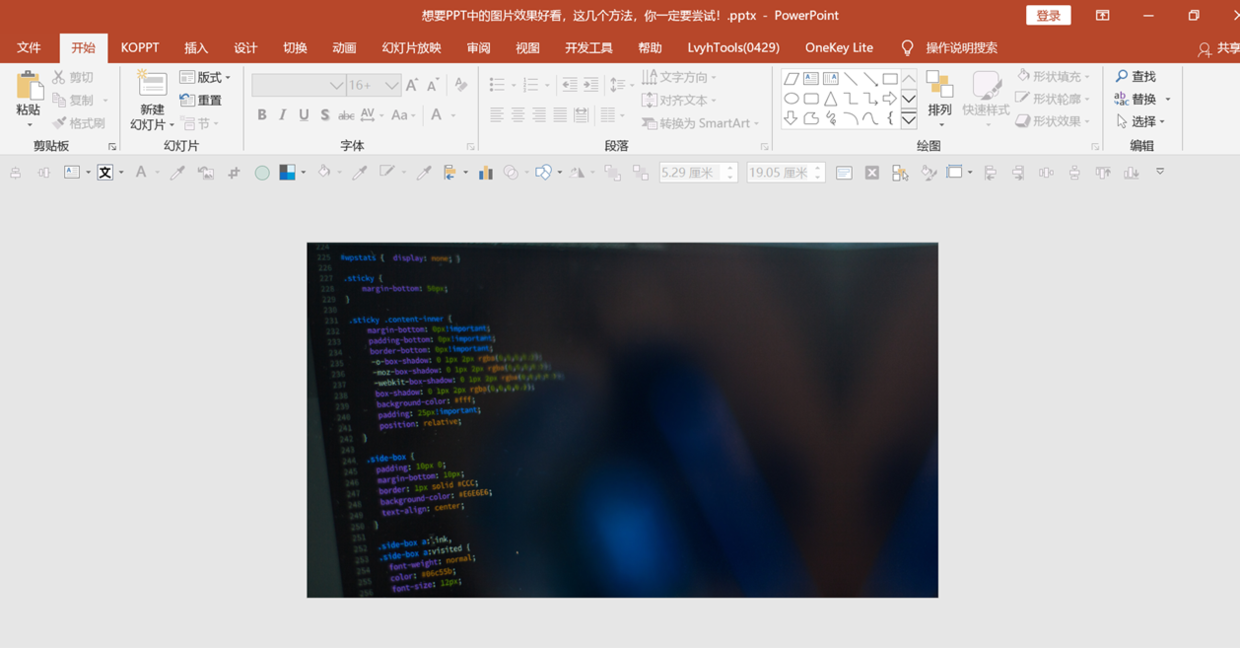The height and width of the screenshot is (648, 1240).
Task: Select the block down arrow shape
Action: pyautogui.click(x=791, y=119)
